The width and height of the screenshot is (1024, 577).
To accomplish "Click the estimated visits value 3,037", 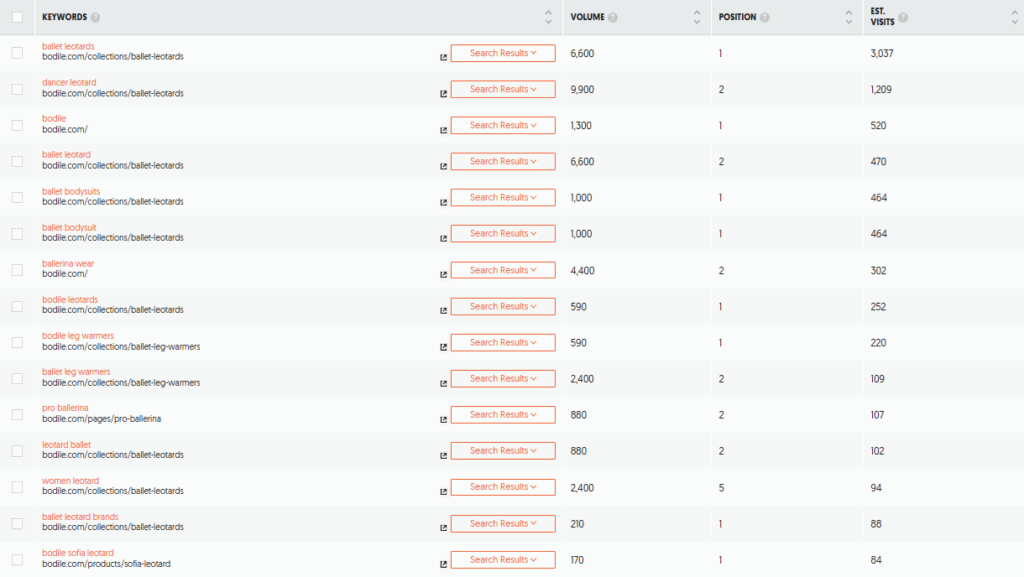I will pos(882,54).
